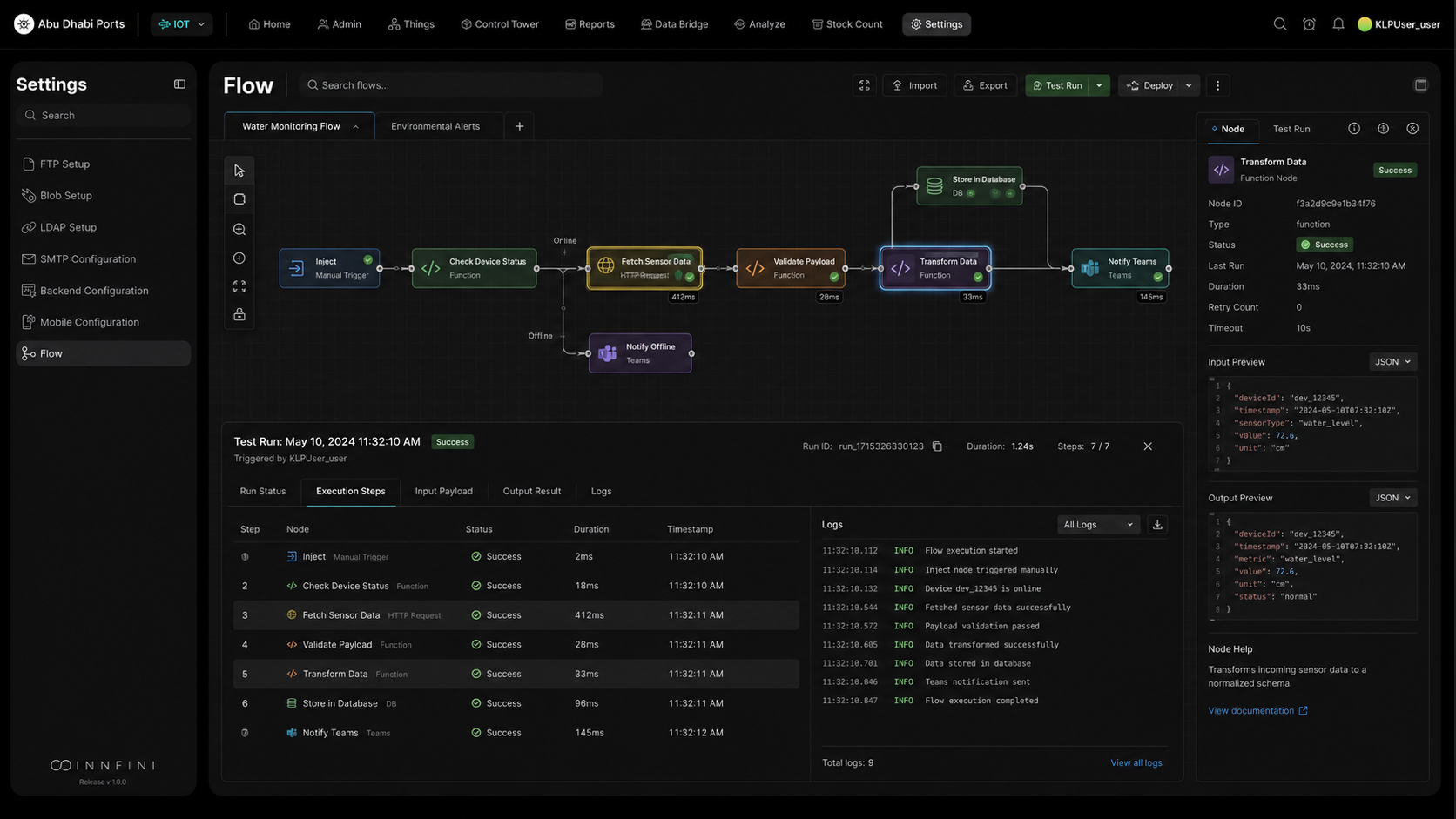Open the View documentation link
This screenshot has height=819, width=1456.
(x=1257, y=711)
